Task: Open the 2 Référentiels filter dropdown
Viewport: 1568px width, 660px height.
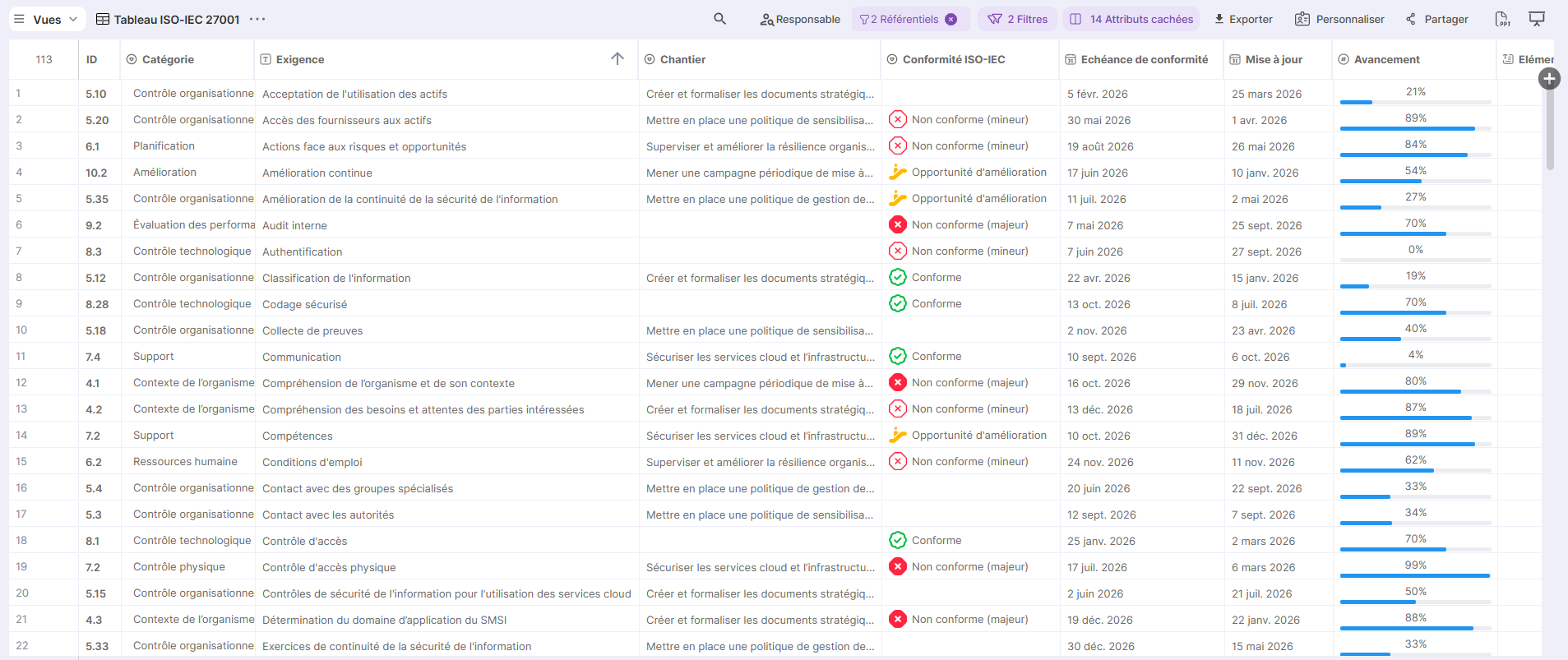Action: (901, 19)
